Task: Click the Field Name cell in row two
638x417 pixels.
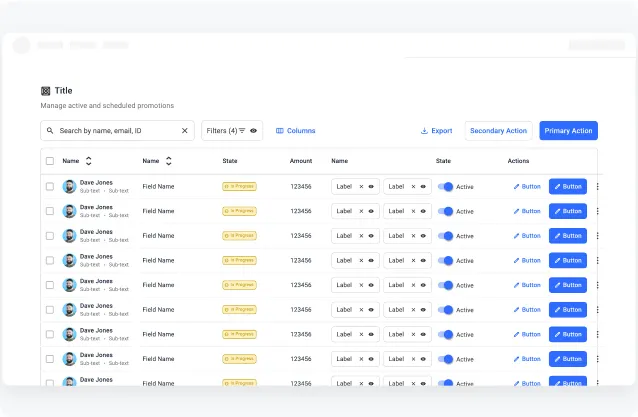Action: [158, 211]
